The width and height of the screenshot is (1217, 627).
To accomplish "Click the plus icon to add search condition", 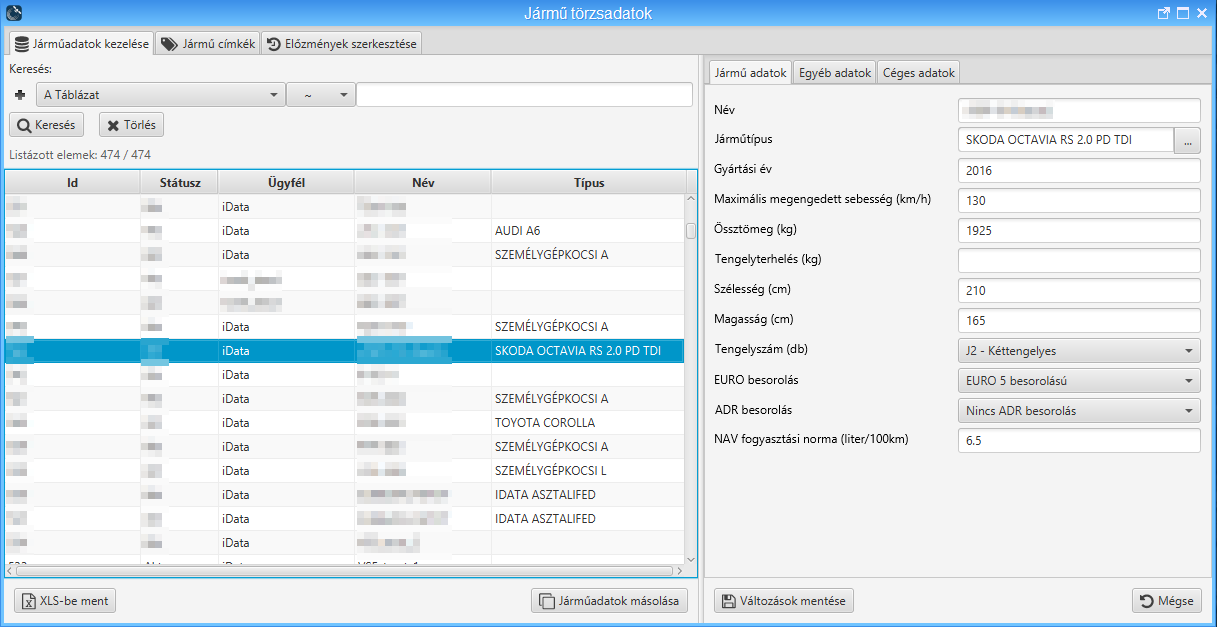I will point(19,95).
